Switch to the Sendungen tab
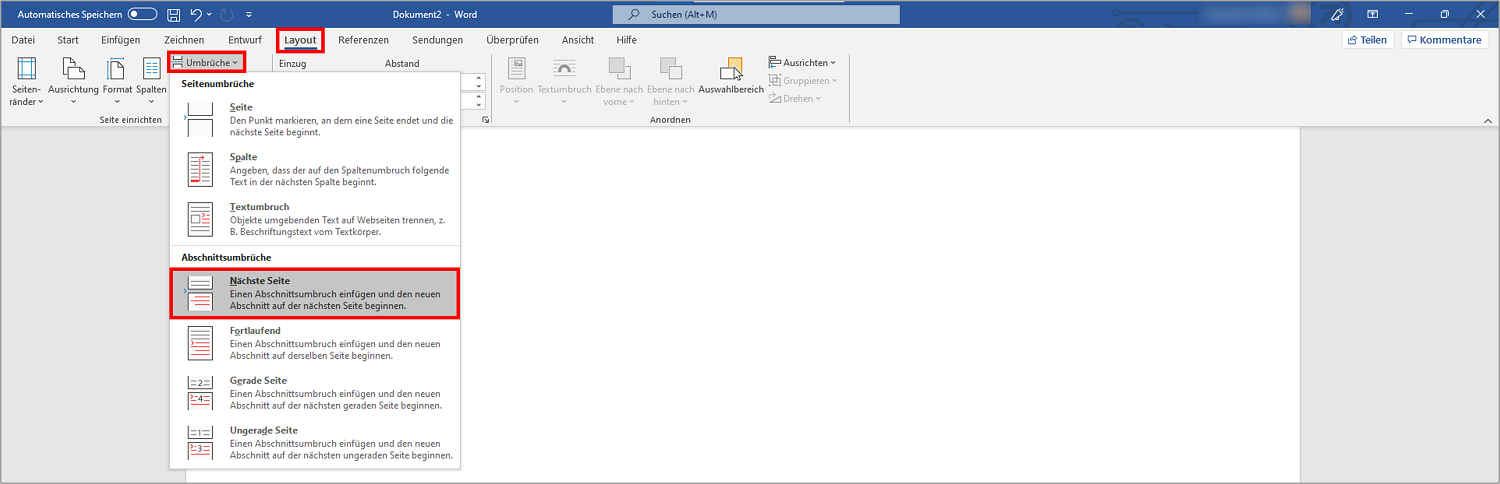This screenshot has height=484, width=1500. pyautogui.click(x=437, y=40)
